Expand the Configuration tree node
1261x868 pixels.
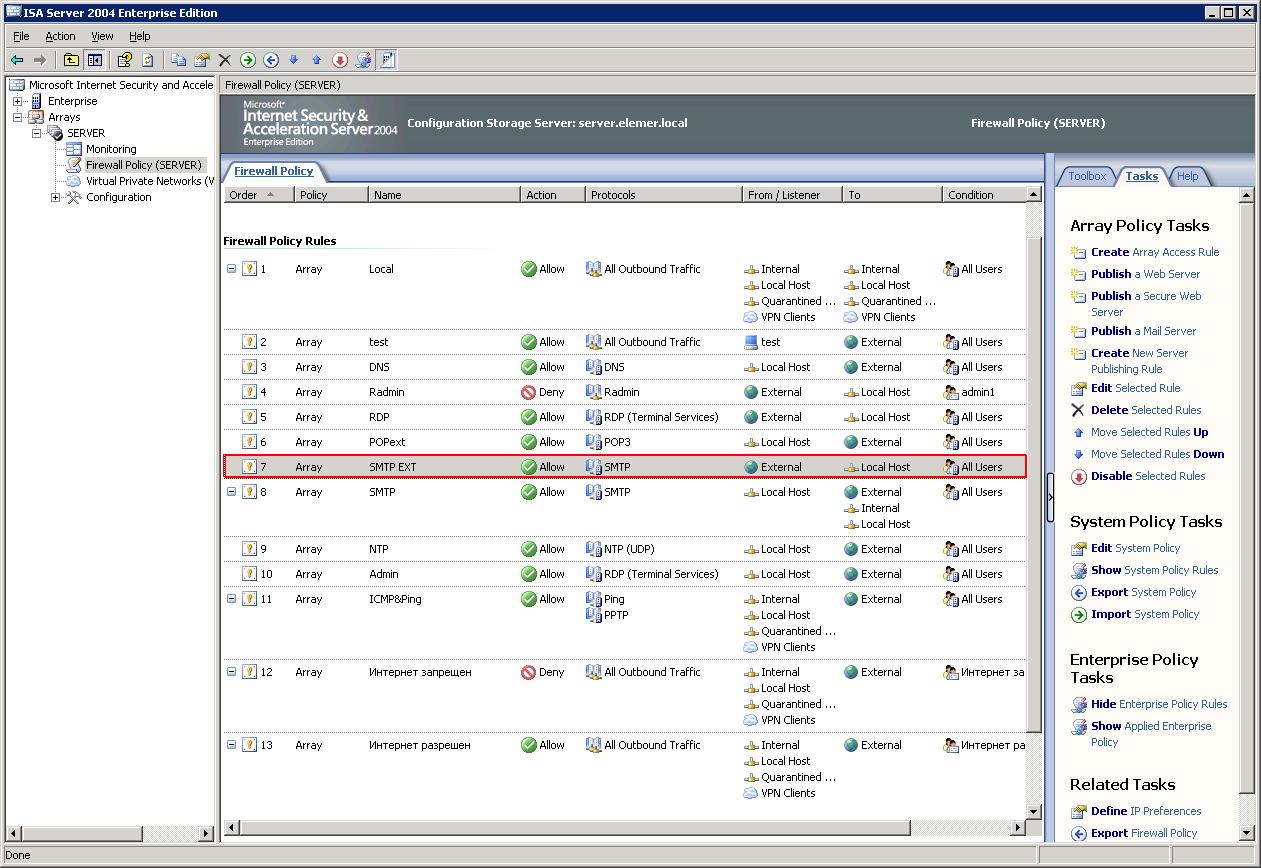(55, 197)
